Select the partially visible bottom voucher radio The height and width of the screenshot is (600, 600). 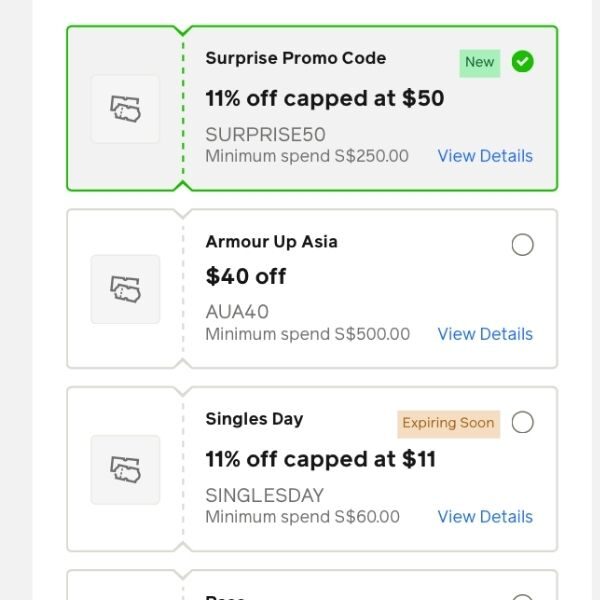click(x=522, y=597)
